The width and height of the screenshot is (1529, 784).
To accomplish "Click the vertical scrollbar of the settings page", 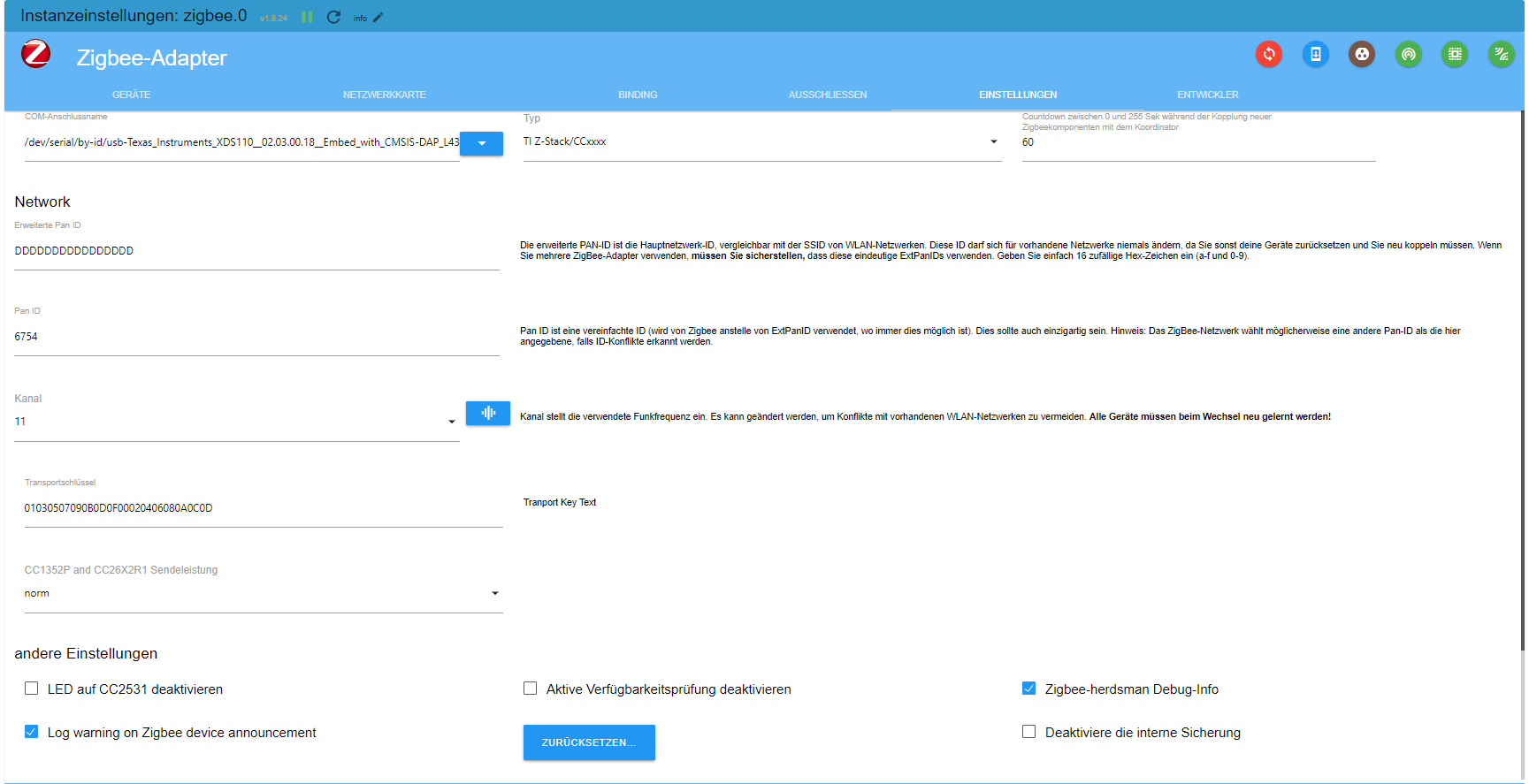I will click(1522, 380).
